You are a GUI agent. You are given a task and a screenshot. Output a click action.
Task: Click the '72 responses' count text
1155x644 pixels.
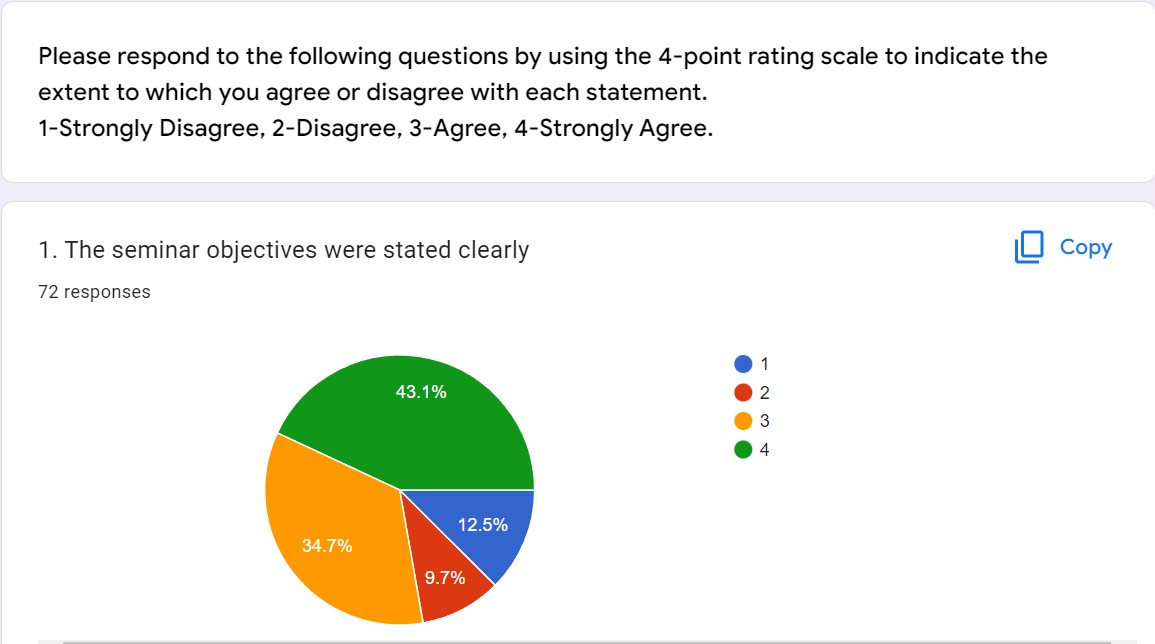point(94,292)
